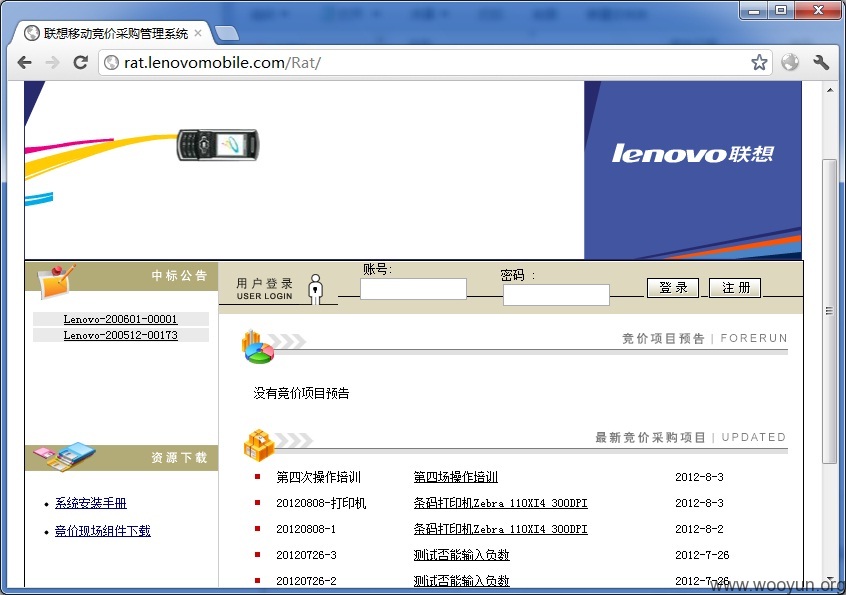Click the 中标公告 section header
This screenshot has width=846, height=595.
point(121,276)
